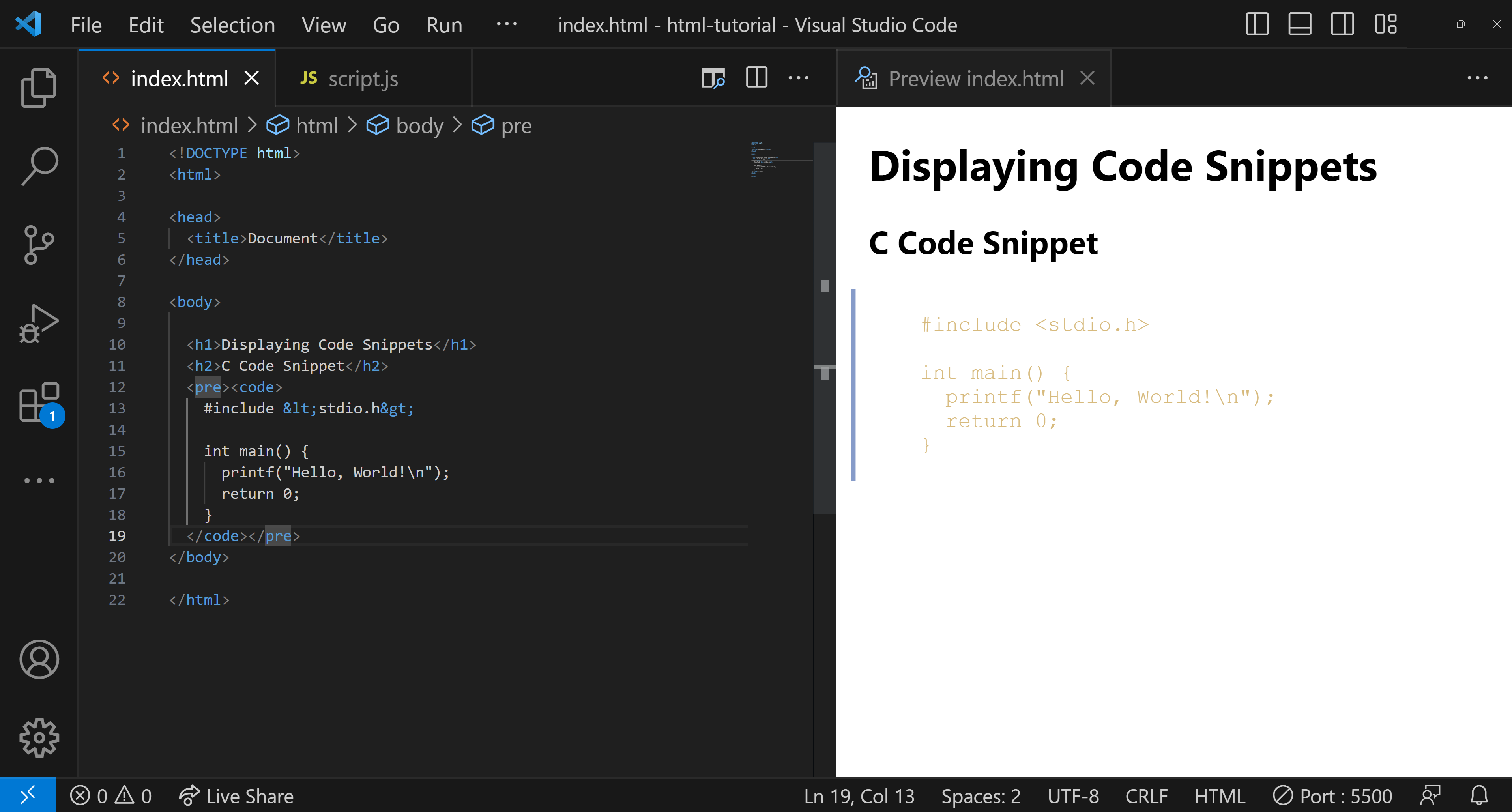The height and width of the screenshot is (812, 1512).
Task: Click the return 0; line in editor
Action: (260, 494)
